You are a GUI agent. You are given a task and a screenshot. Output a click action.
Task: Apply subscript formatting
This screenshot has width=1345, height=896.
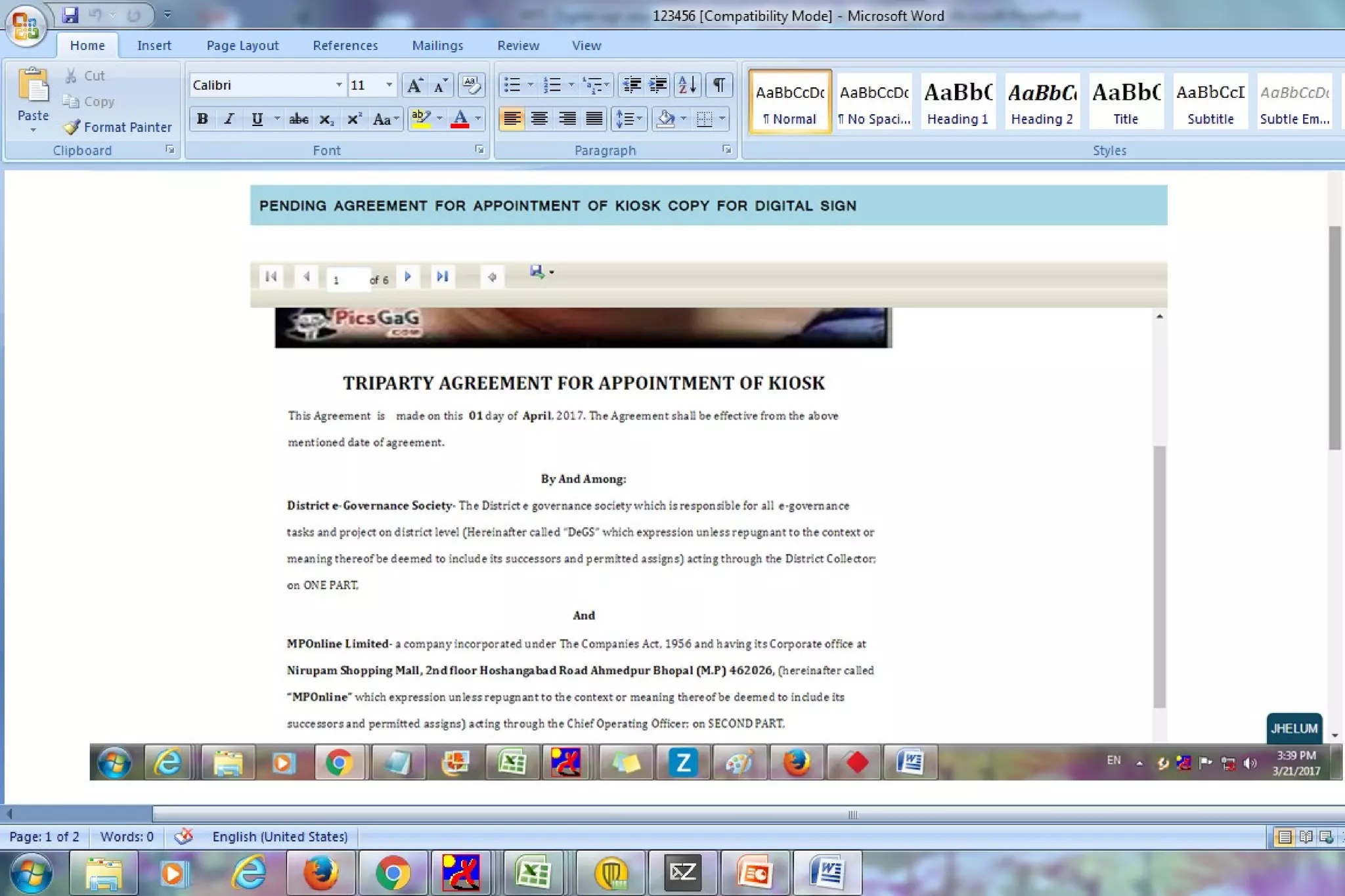326,119
